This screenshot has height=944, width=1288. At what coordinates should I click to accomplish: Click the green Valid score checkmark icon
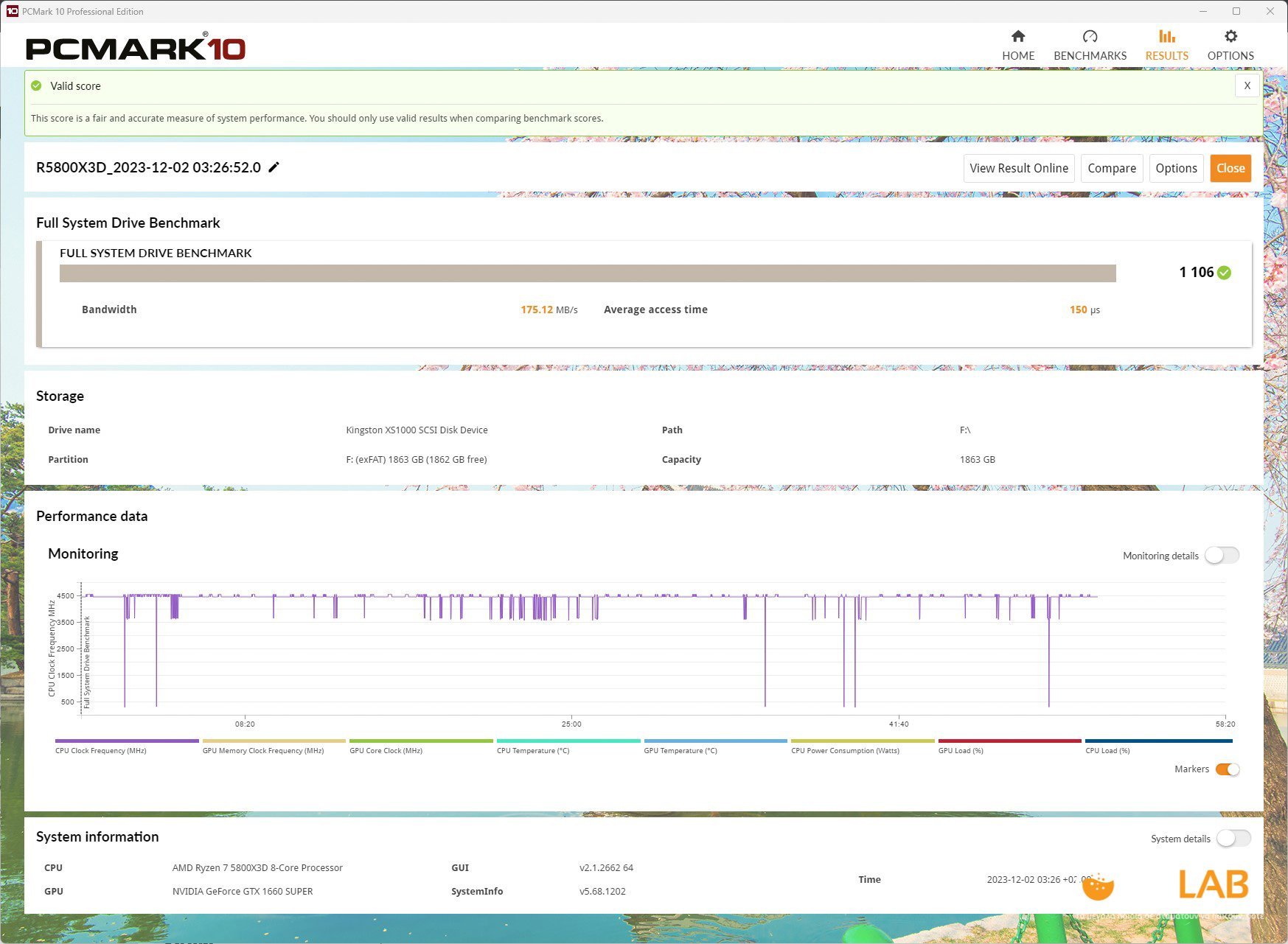point(37,85)
